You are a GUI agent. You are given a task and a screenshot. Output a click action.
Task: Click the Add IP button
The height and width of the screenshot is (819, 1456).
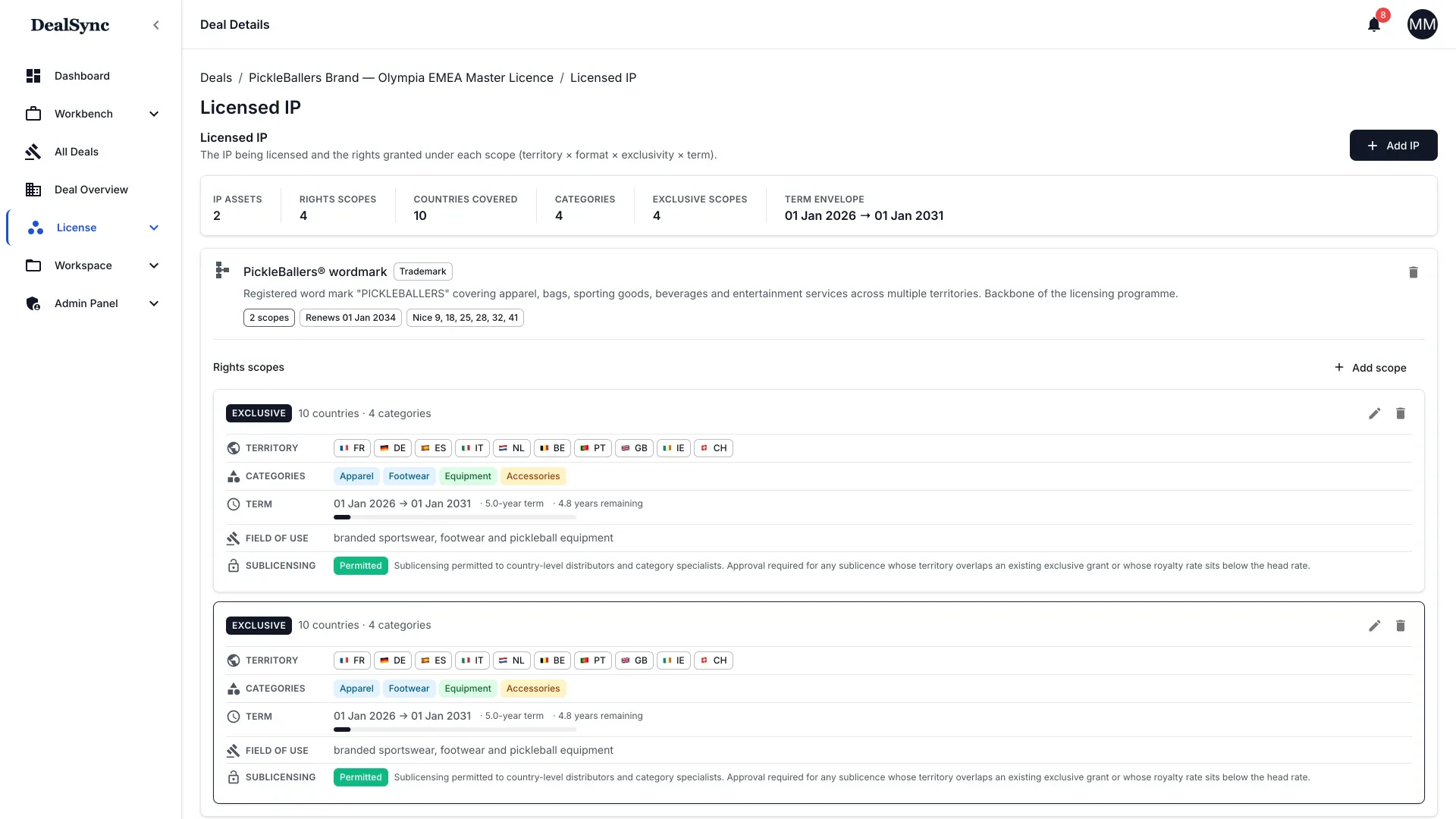tap(1393, 146)
